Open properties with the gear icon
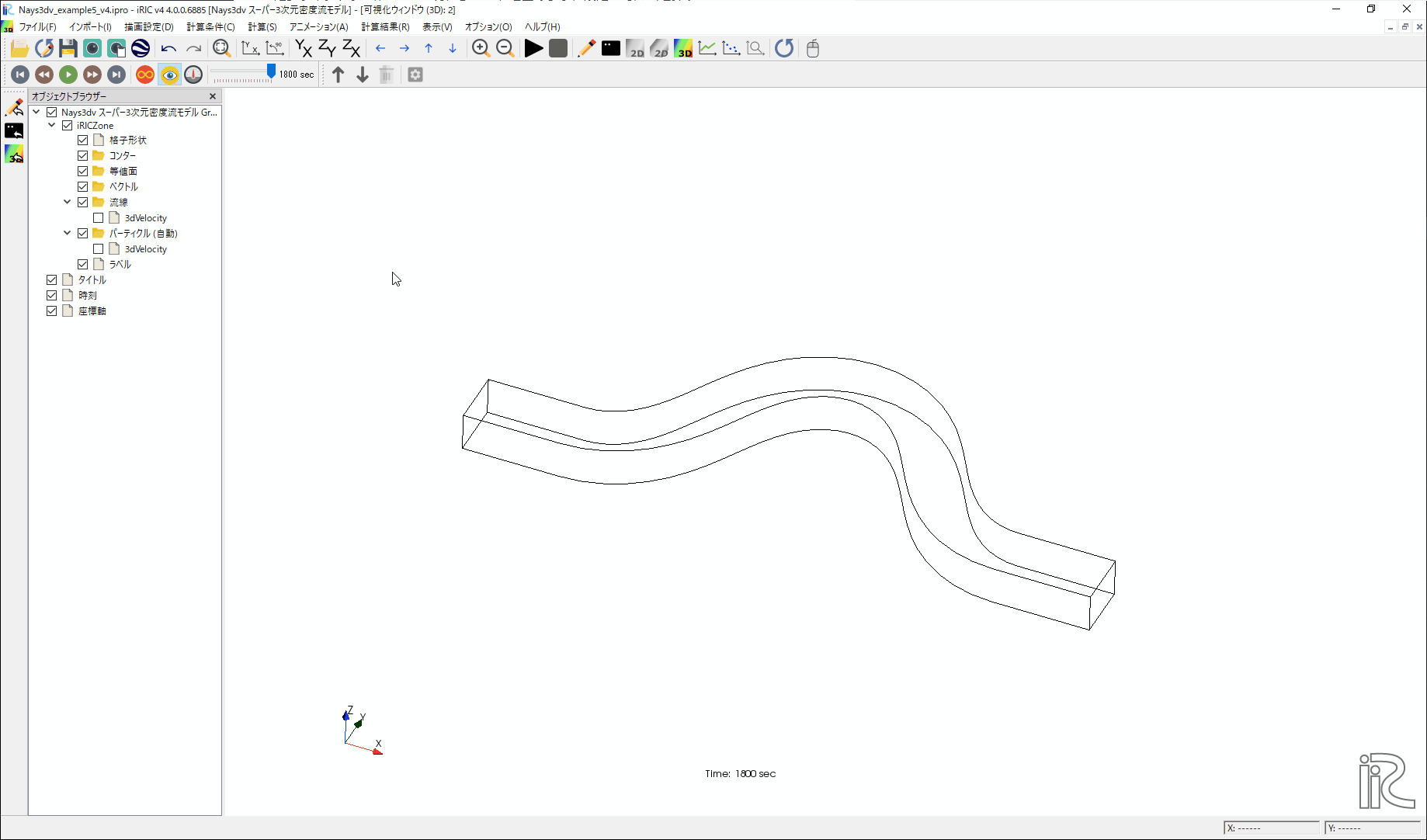Image resolution: width=1427 pixels, height=840 pixels. 415,75
